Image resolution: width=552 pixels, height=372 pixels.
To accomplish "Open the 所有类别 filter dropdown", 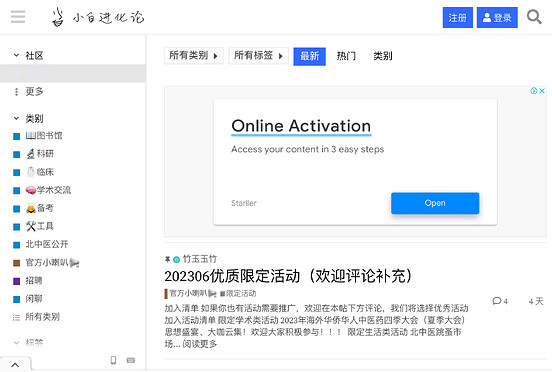I will 194,56.
